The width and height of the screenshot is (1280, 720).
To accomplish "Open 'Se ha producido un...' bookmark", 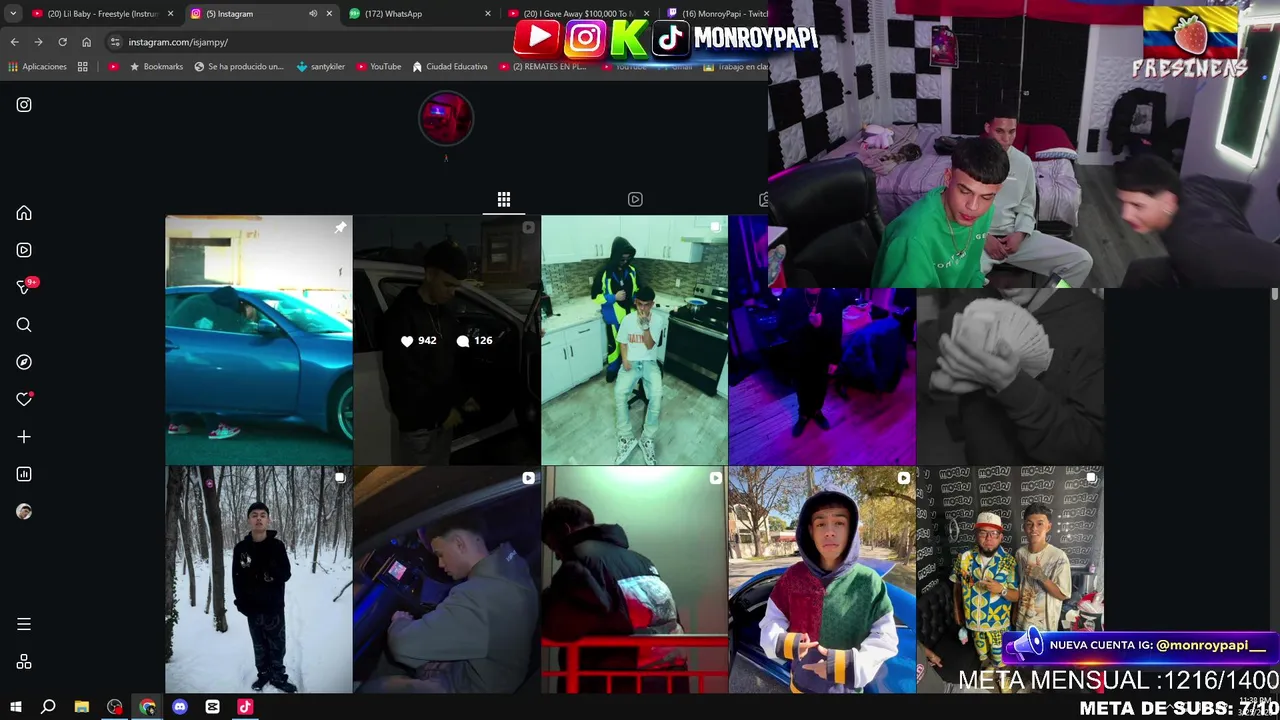I will coord(239,67).
